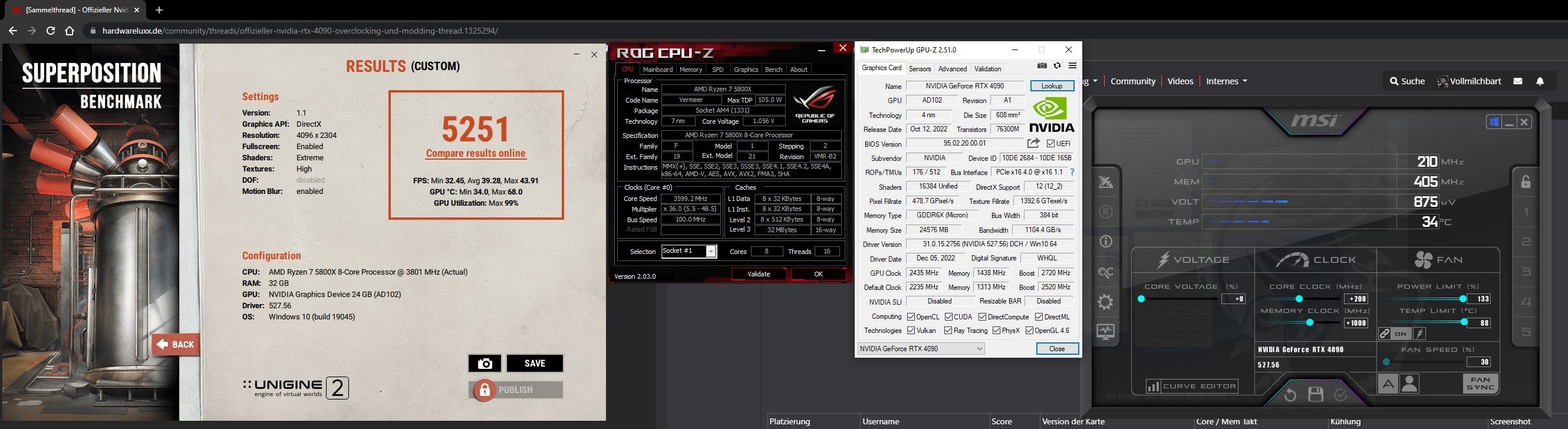Click 'Compare results online' link
The width and height of the screenshot is (1568, 429).
pyautogui.click(x=476, y=153)
